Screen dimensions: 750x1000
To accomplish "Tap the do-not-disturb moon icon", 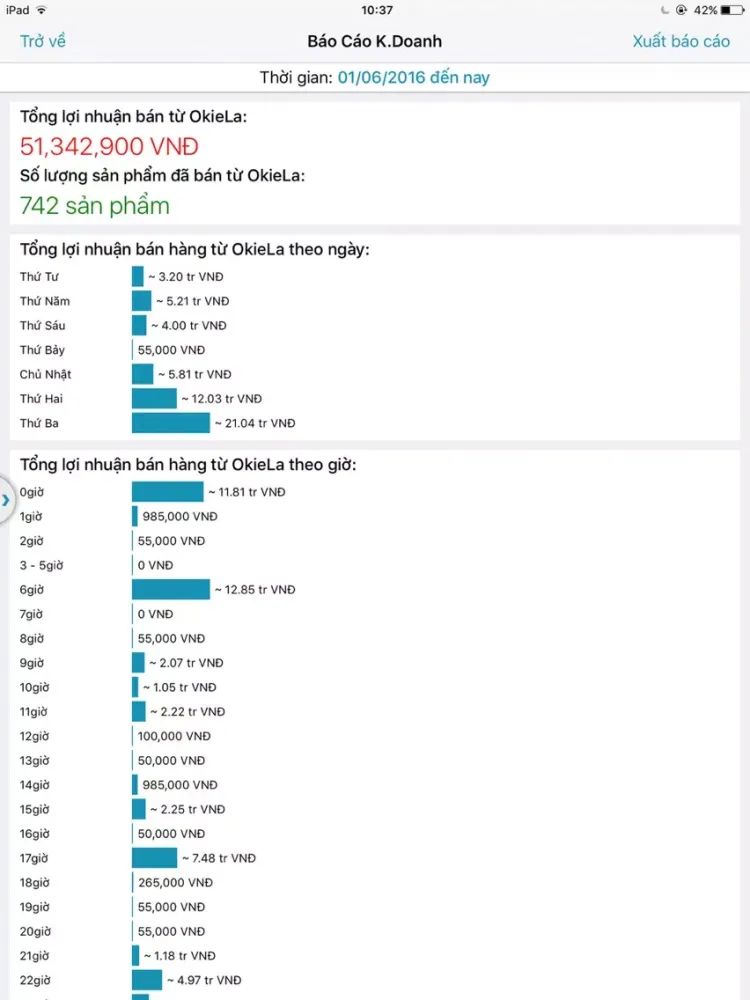I will (x=665, y=10).
